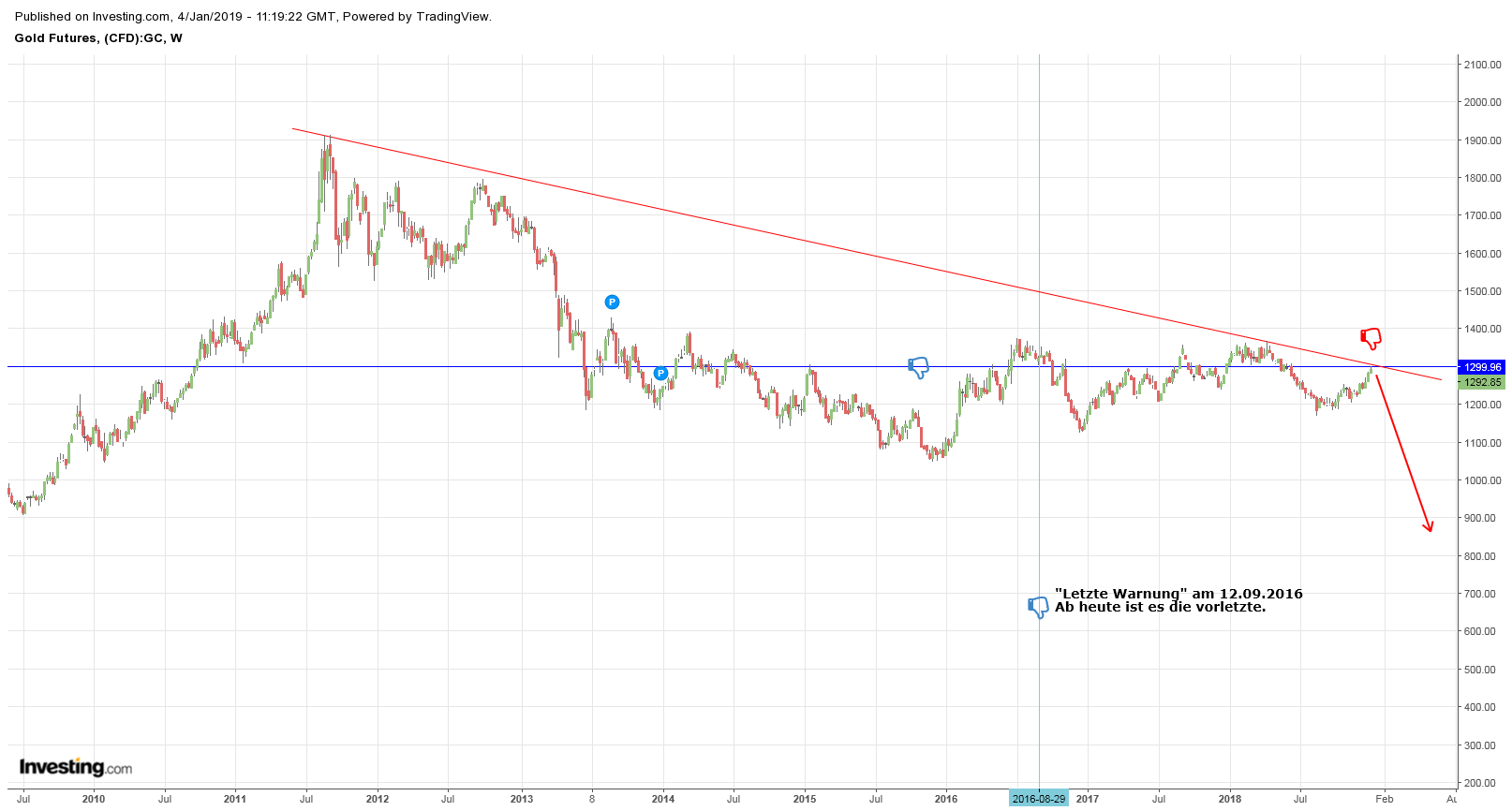Click thumbs-down icon beside "Letzte Warnung" note

pyautogui.click(x=1037, y=607)
